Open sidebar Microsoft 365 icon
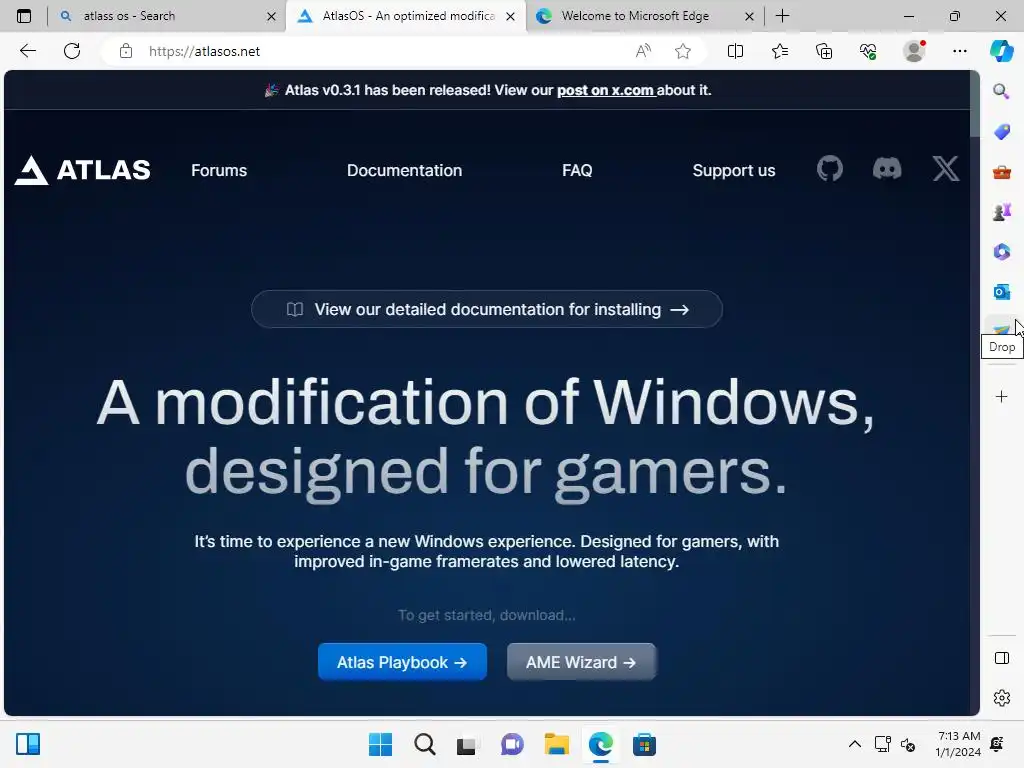 coord(1001,252)
